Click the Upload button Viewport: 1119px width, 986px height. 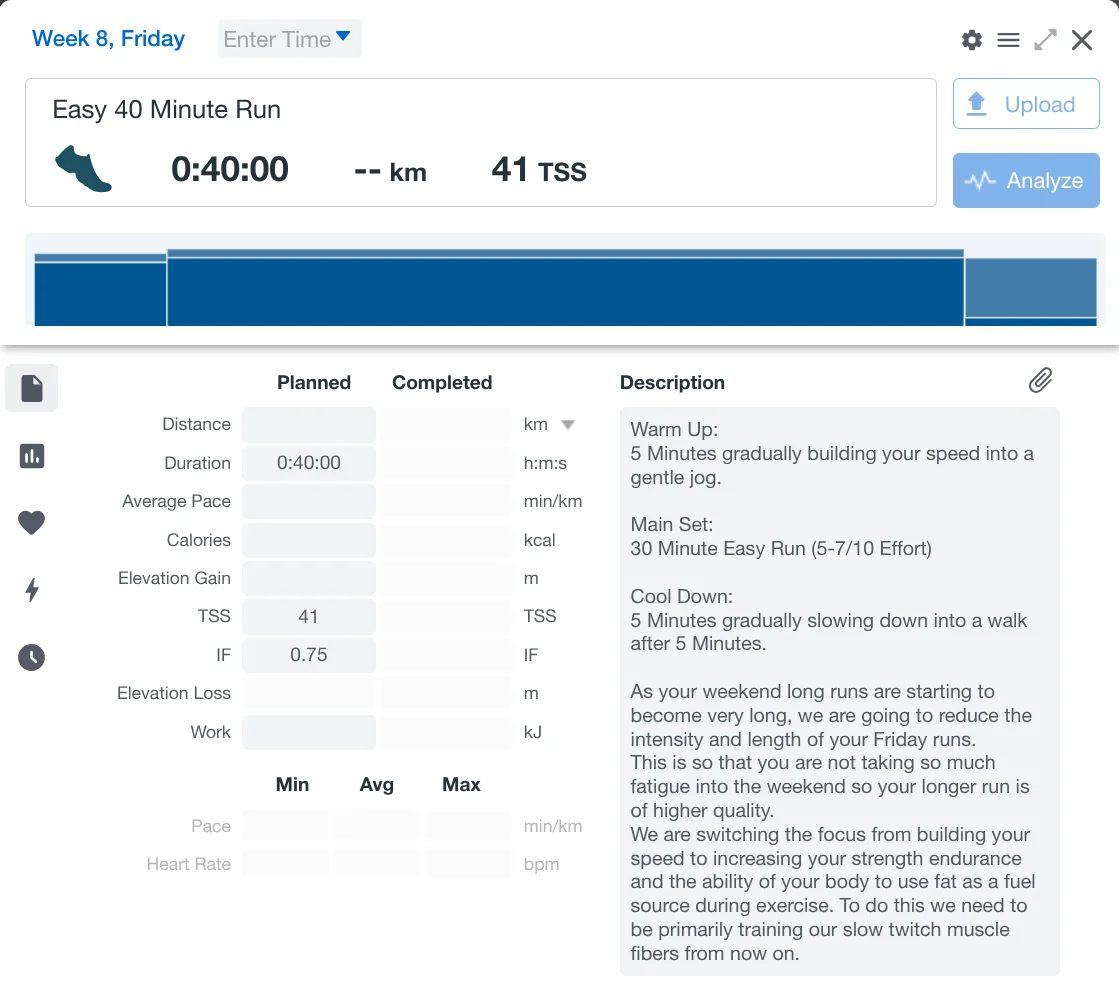[1025, 104]
